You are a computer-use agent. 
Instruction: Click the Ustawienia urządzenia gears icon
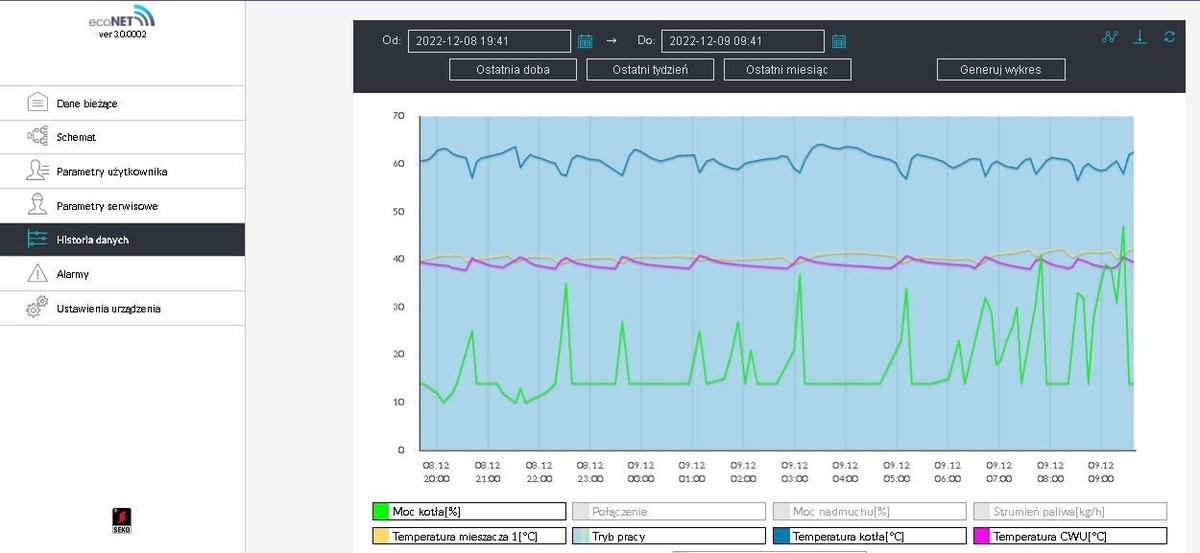[37, 308]
